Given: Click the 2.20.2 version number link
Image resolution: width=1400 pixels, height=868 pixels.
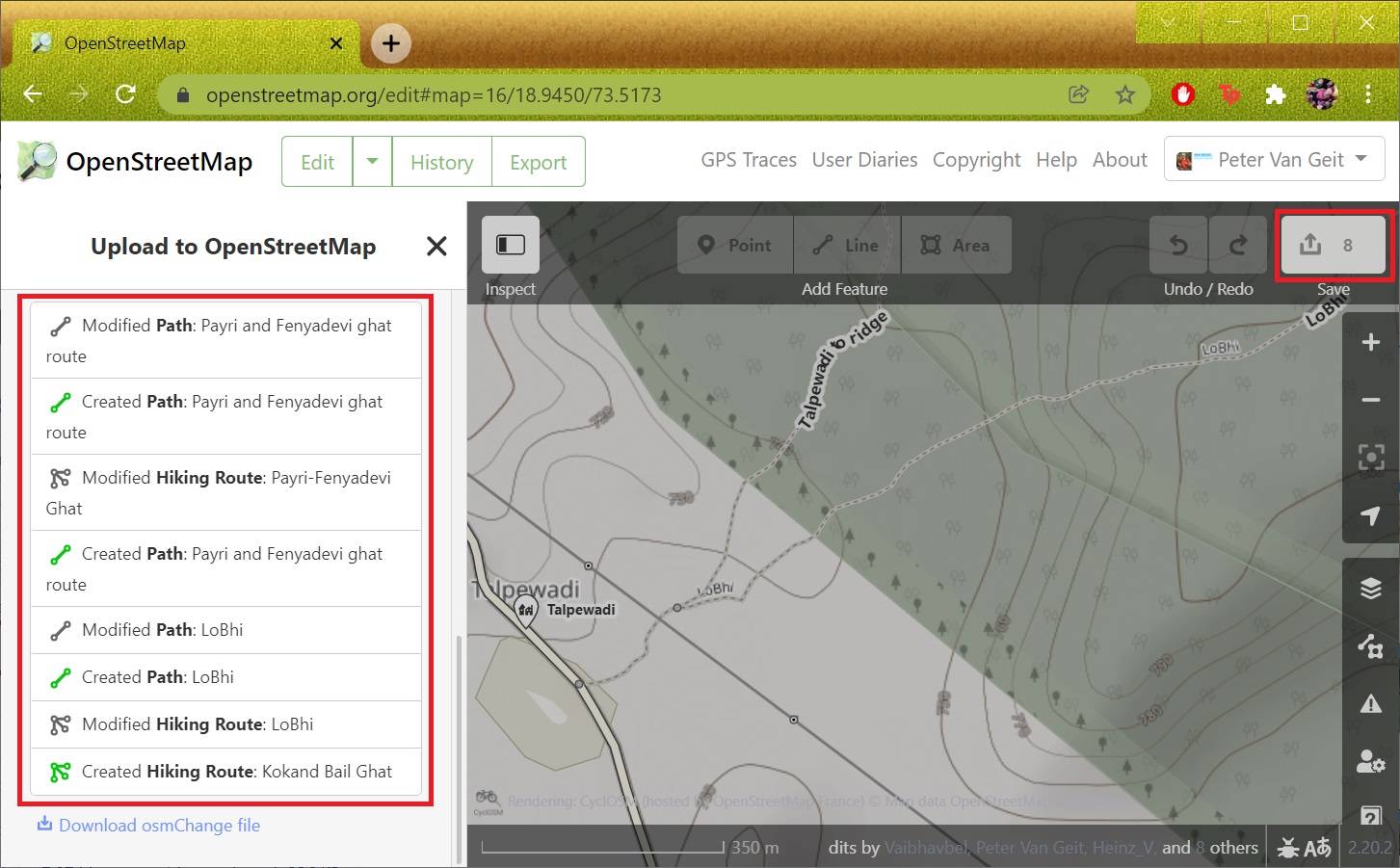Looking at the screenshot, I should tap(1369, 848).
